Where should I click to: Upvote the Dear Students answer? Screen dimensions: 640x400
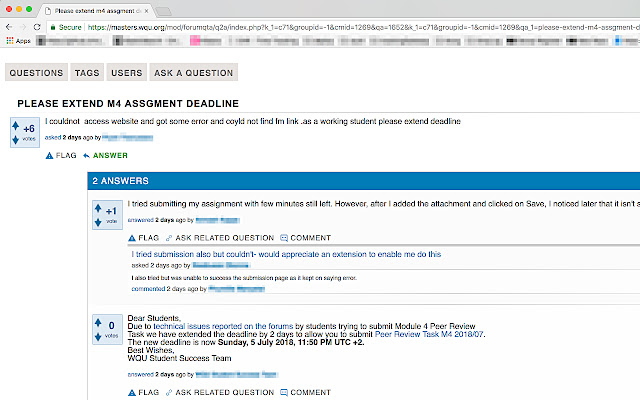[98, 322]
